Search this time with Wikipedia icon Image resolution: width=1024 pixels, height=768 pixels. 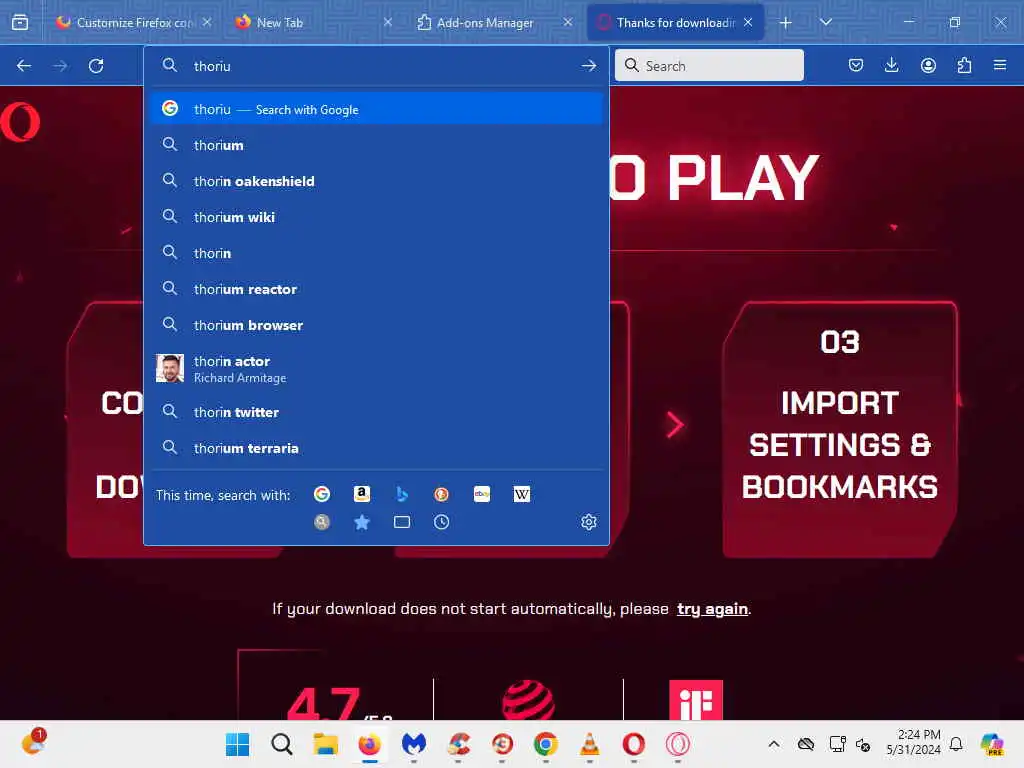(x=522, y=494)
